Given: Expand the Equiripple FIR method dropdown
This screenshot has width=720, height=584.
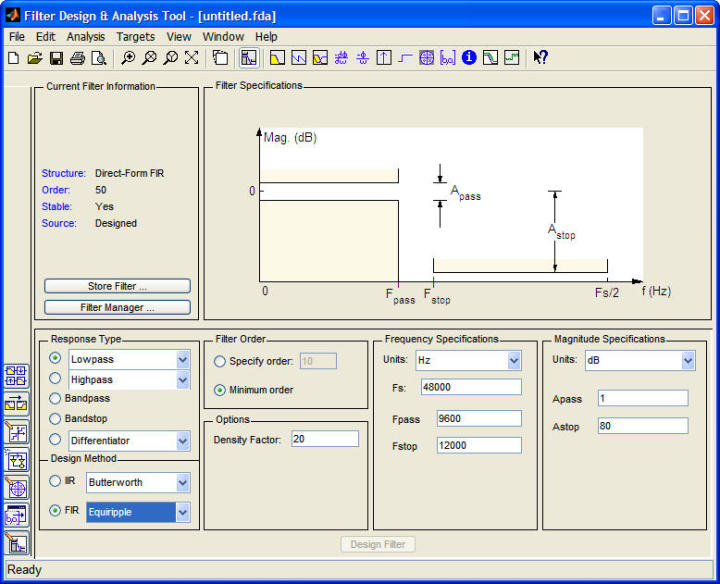Looking at the screenshot, I should [x=183, y=512].
